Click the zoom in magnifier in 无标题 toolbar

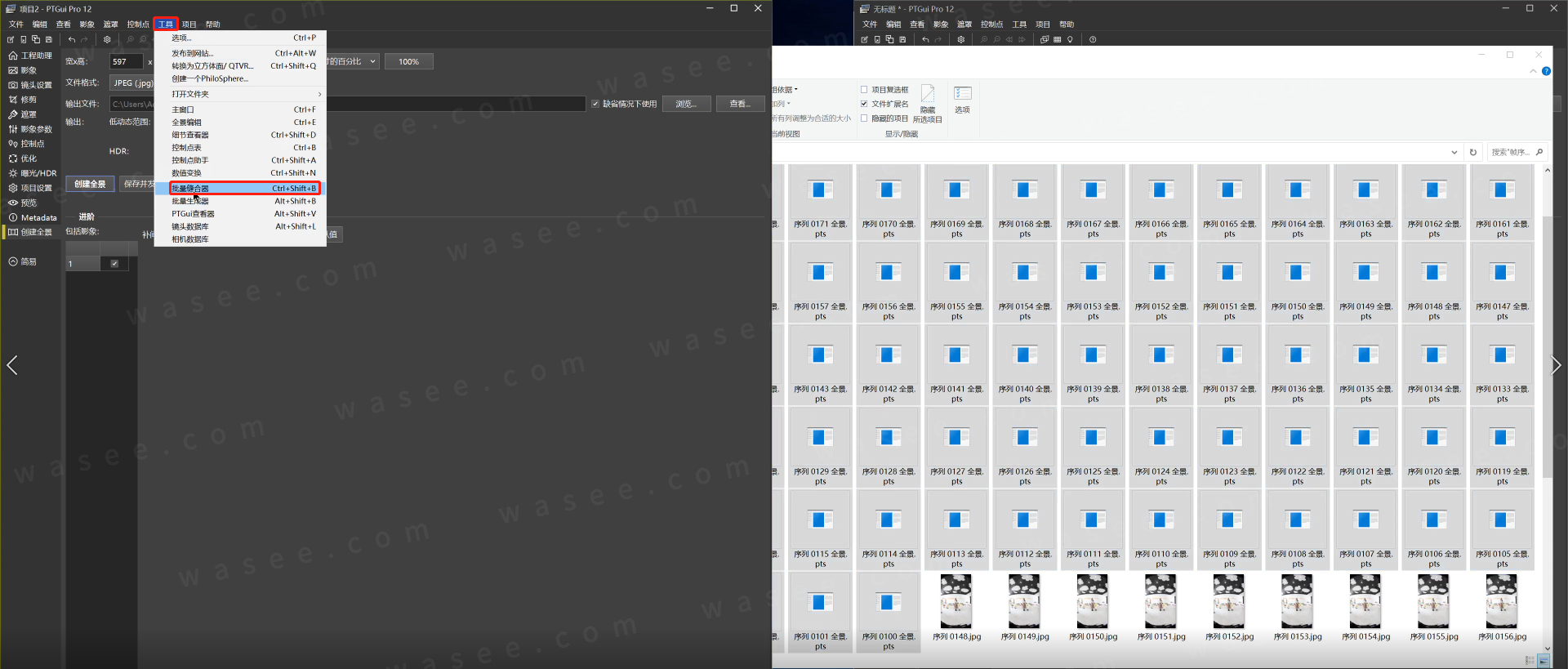tap(984, 39)
